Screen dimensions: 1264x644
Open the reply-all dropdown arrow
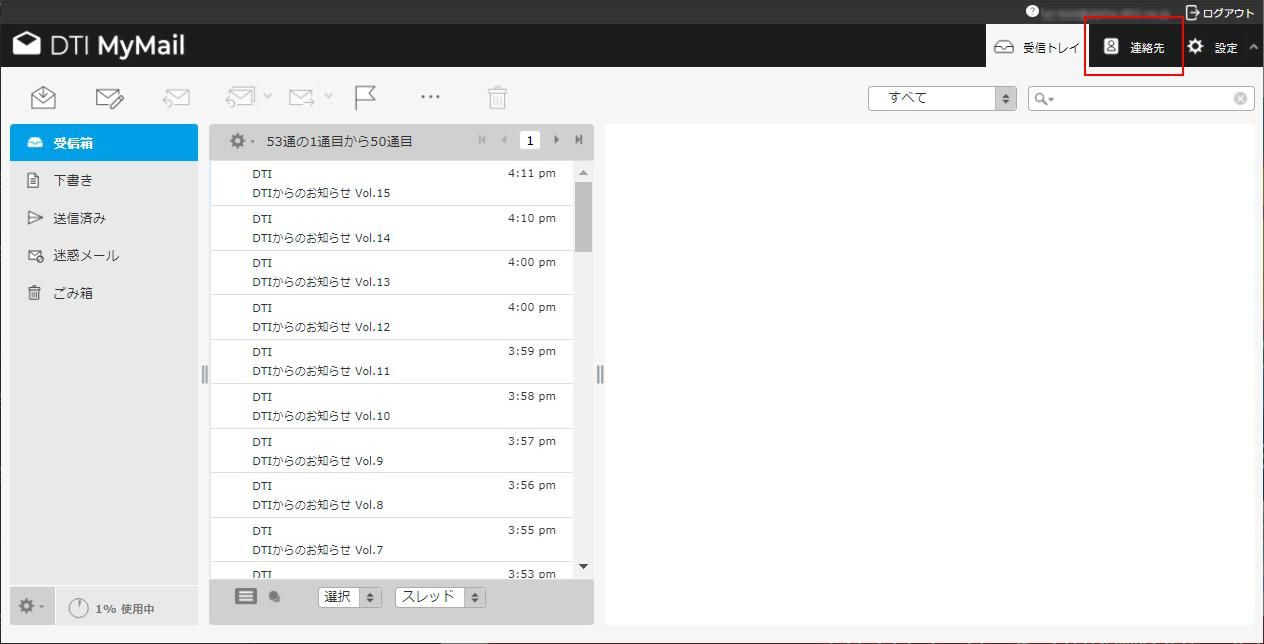tap(267, 97)
